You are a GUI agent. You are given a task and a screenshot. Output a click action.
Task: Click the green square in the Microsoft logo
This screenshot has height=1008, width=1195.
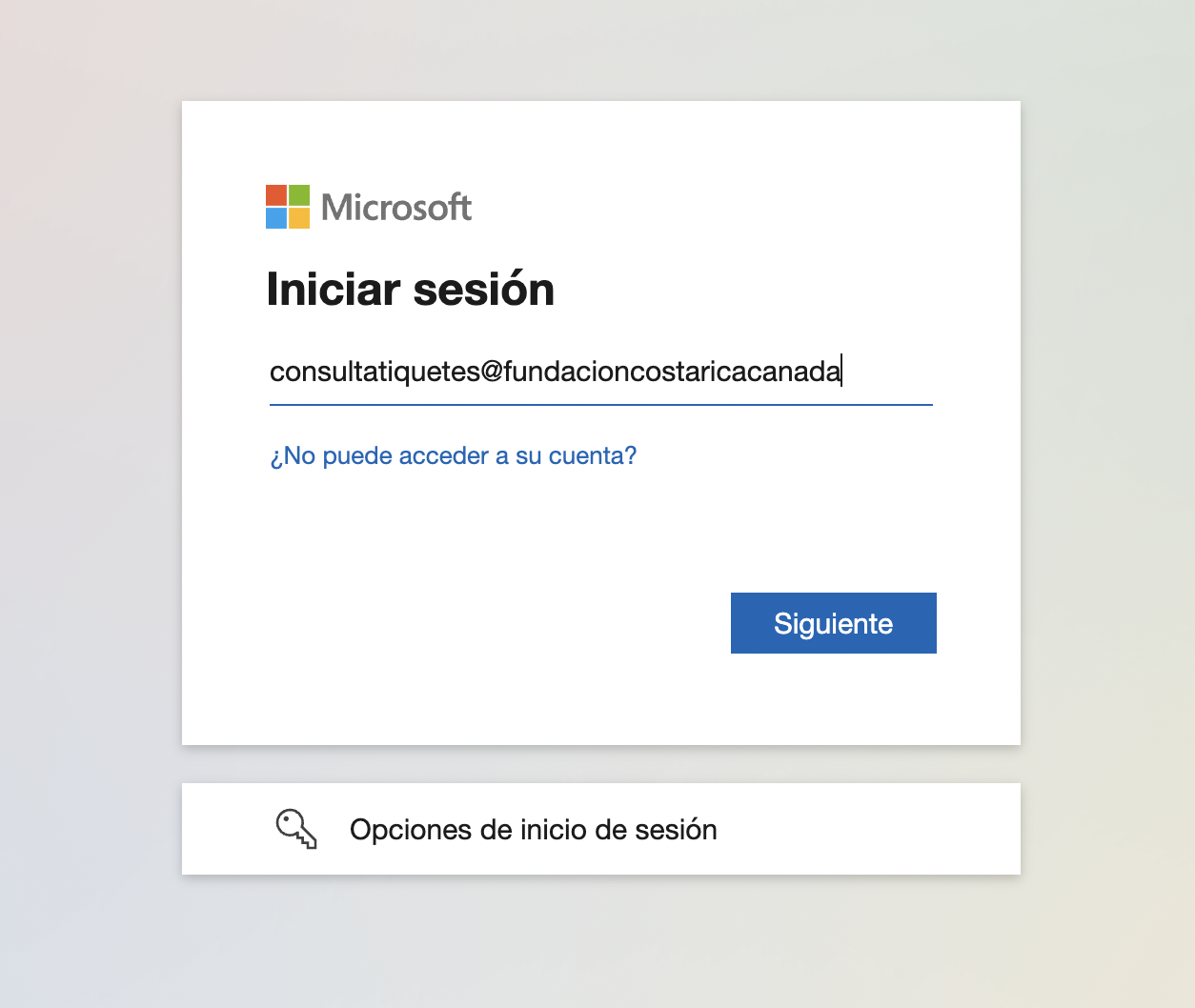pyautogui.click(x=301, y=195)
